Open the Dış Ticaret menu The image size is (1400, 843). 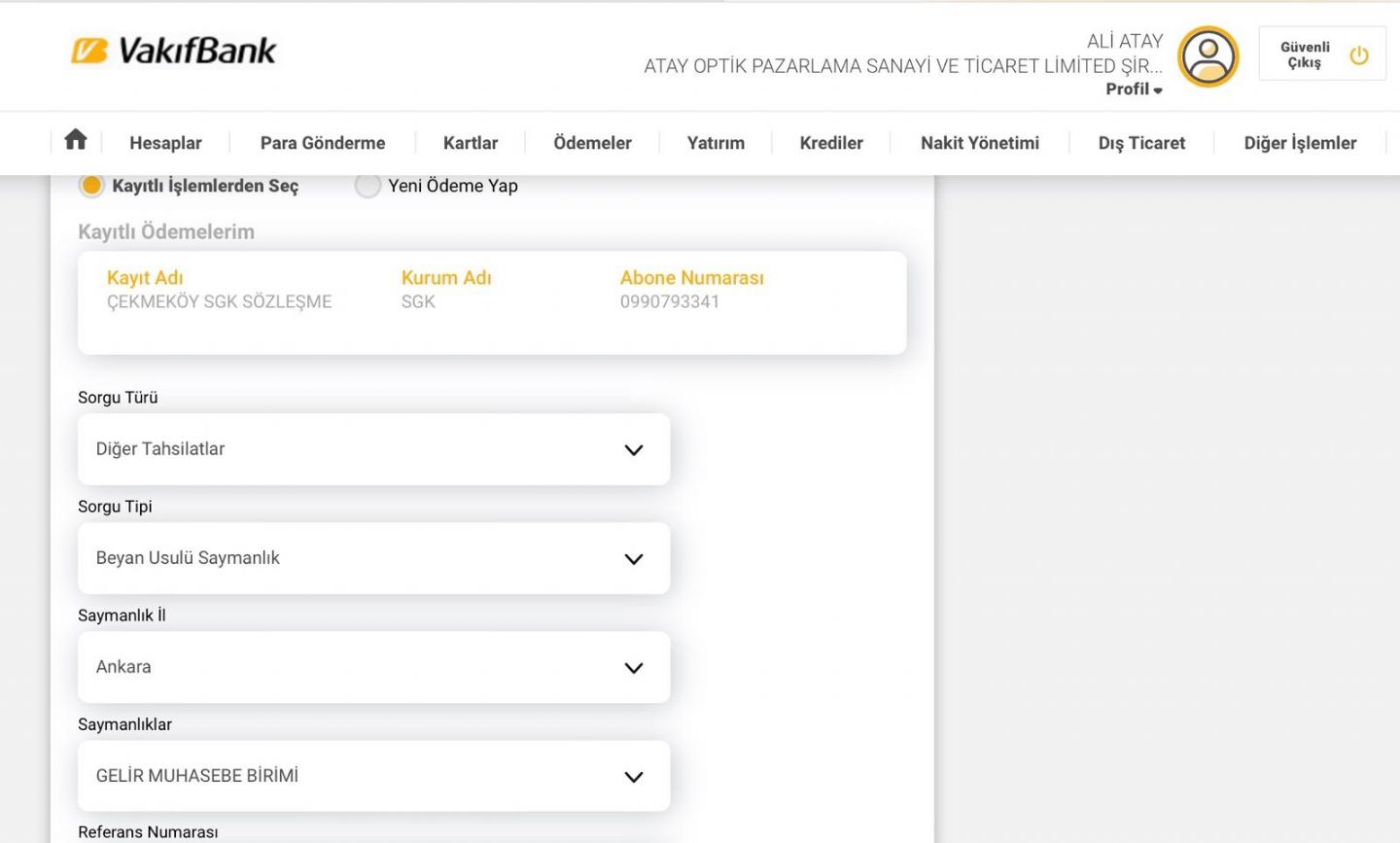(x=1141, y=143)
